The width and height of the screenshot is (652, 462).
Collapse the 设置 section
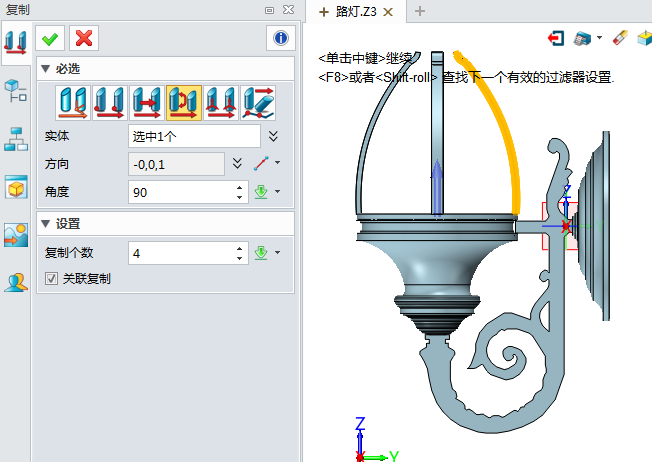click(x=46, y=224)
